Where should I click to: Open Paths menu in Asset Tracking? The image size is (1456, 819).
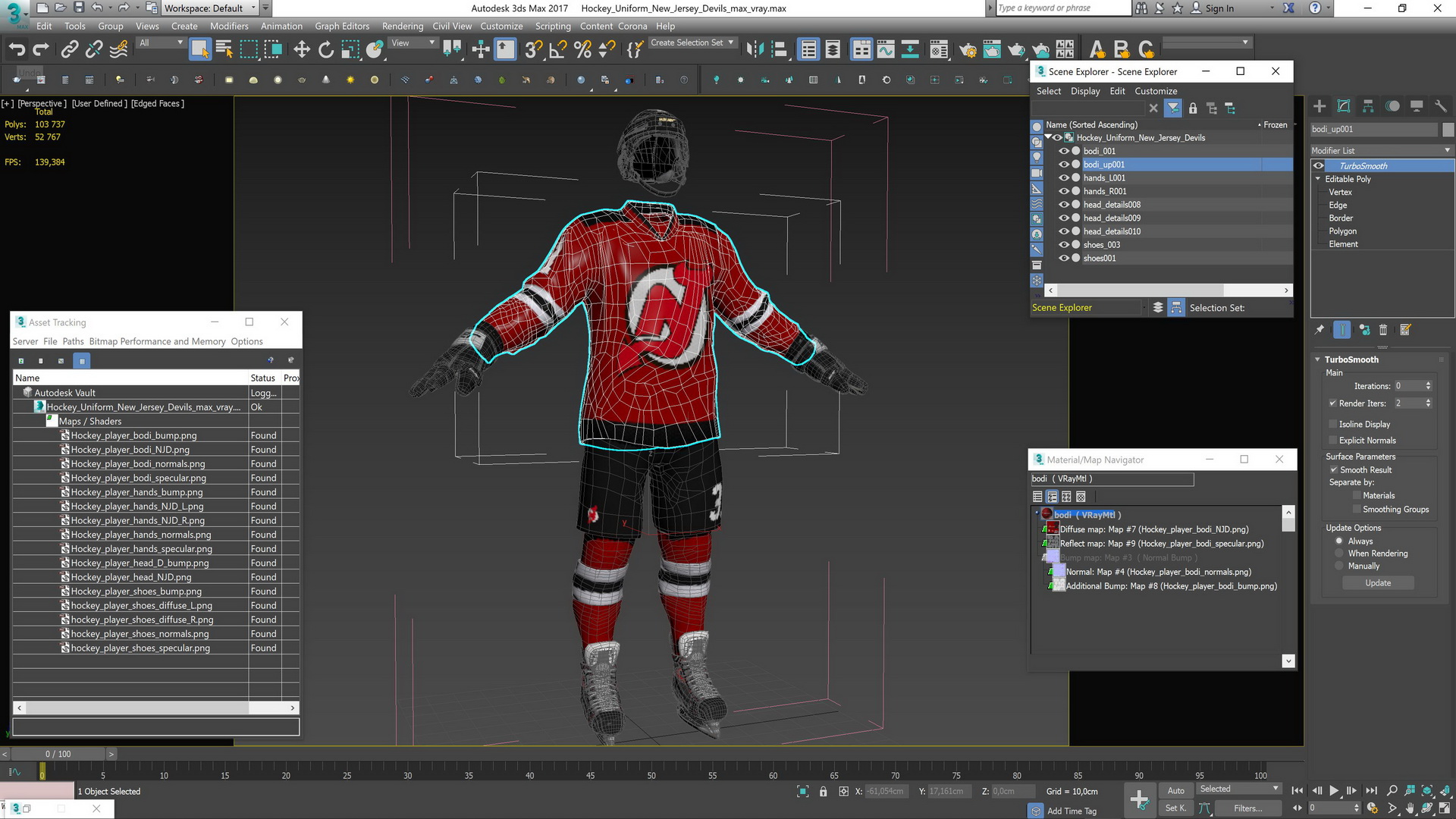click(73, 342)
